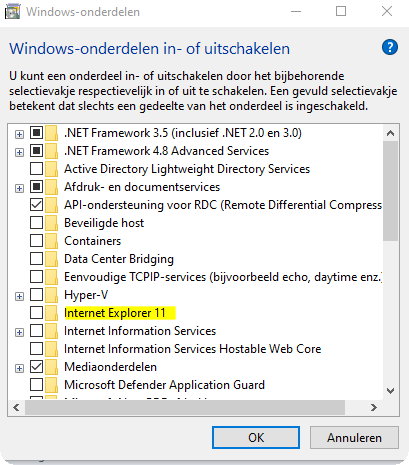Click the vertical scrollbar thumb
The width and height of the screenshot is (409, 465).
(390, 191)
